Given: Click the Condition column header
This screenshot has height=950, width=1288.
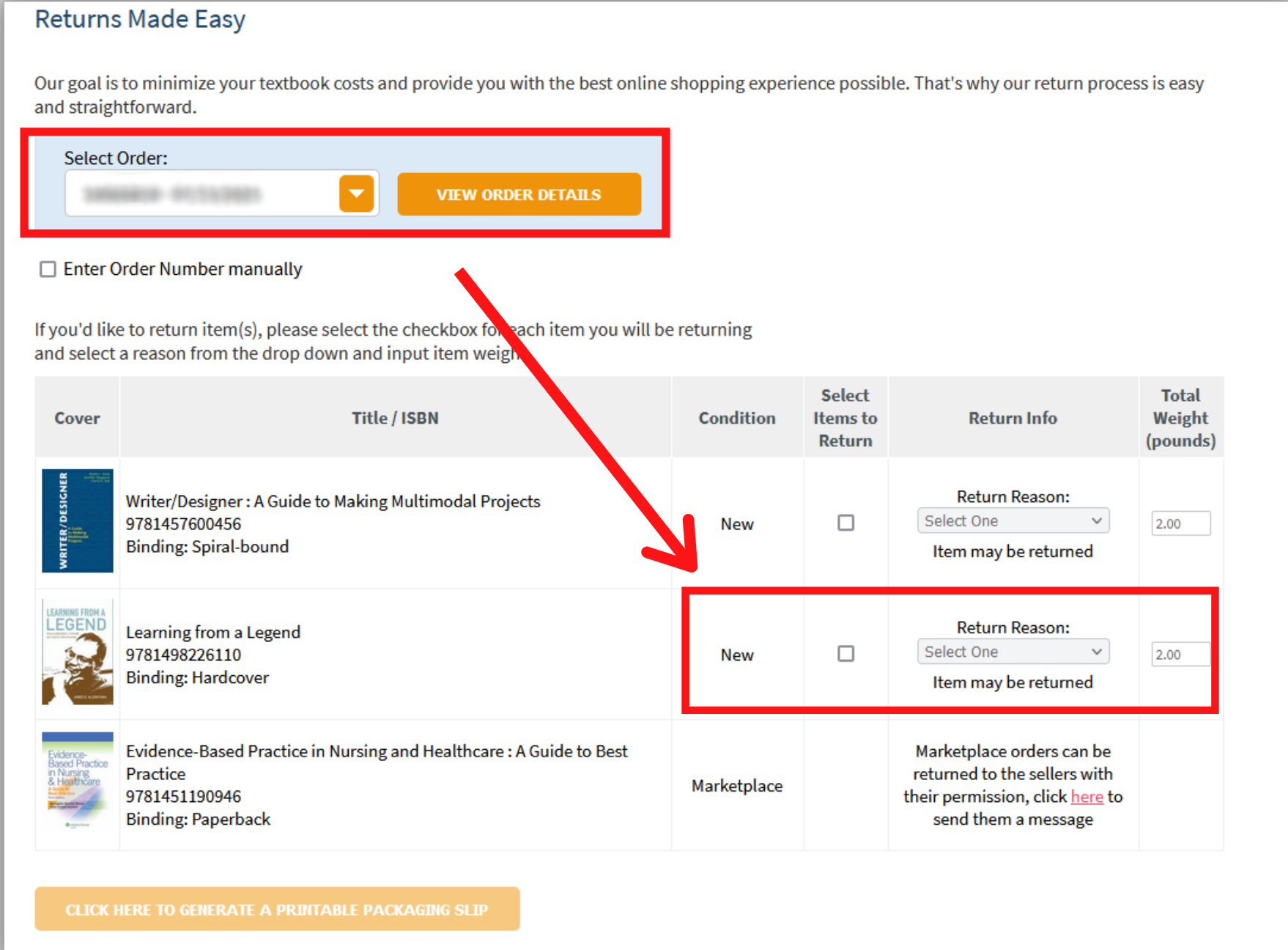Looking at the screenshot, I should pos(736,417).
